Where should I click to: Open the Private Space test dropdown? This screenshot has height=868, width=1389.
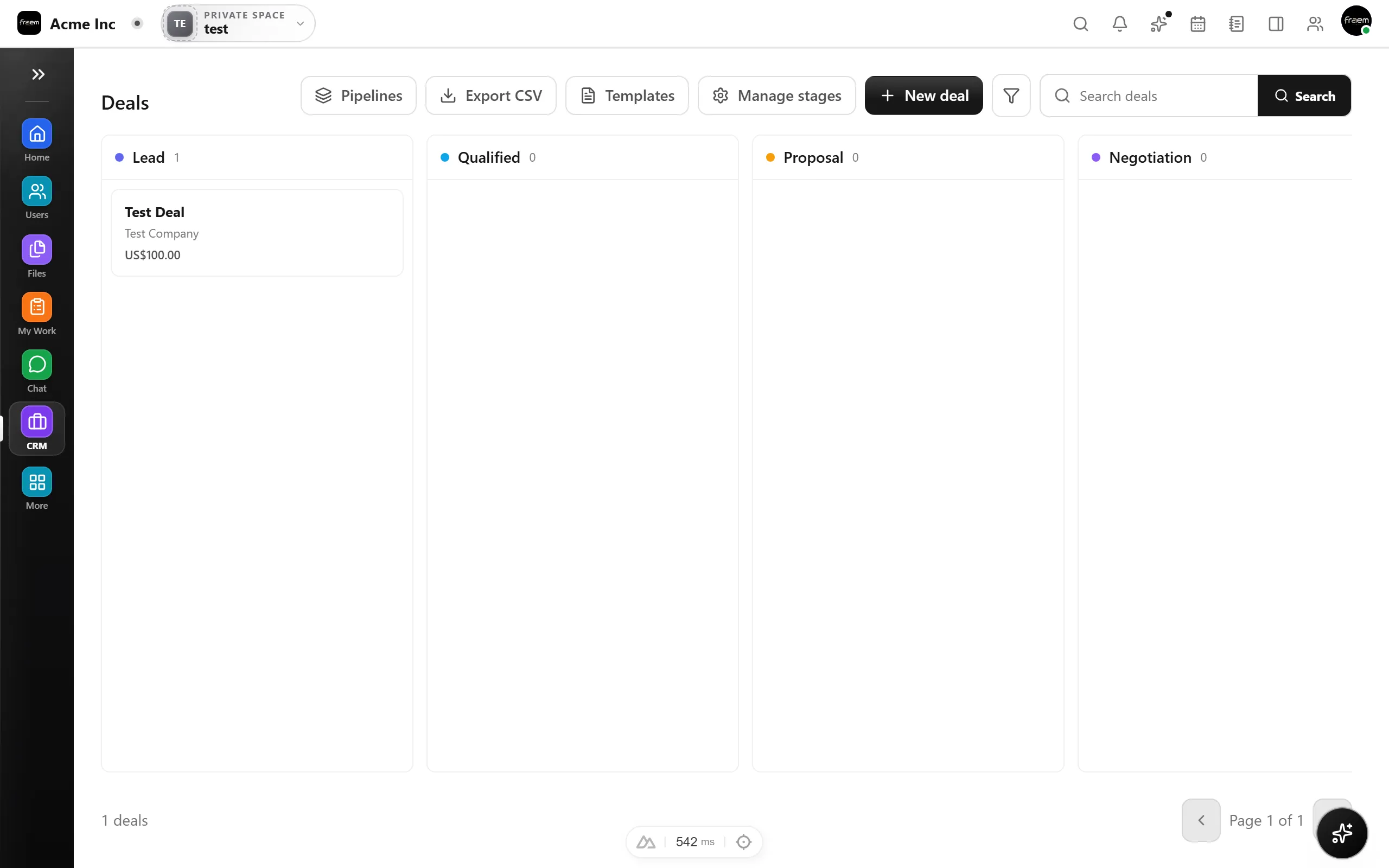[x=238, y=23]
